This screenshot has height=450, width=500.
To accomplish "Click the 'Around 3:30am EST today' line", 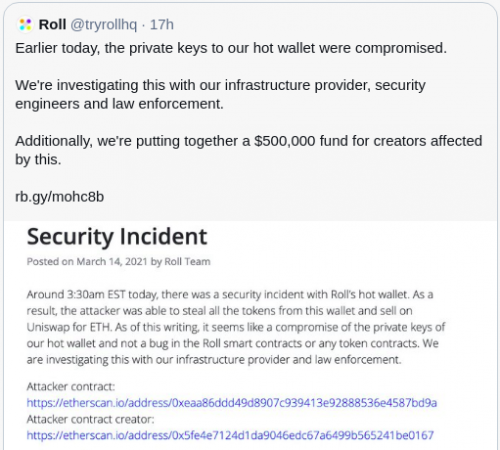I will point(230,295).
